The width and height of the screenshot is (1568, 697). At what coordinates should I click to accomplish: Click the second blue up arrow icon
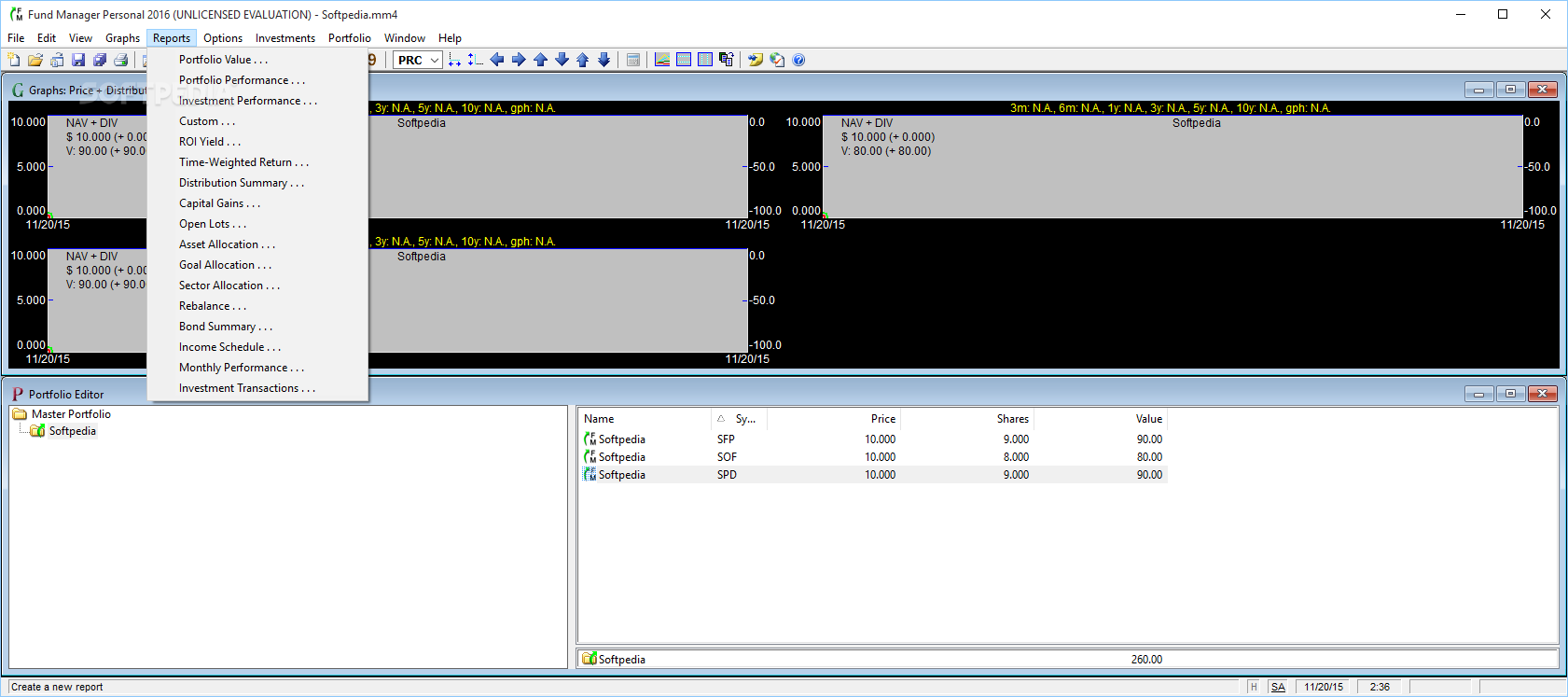pyautogui.click(x=583, y=60)
